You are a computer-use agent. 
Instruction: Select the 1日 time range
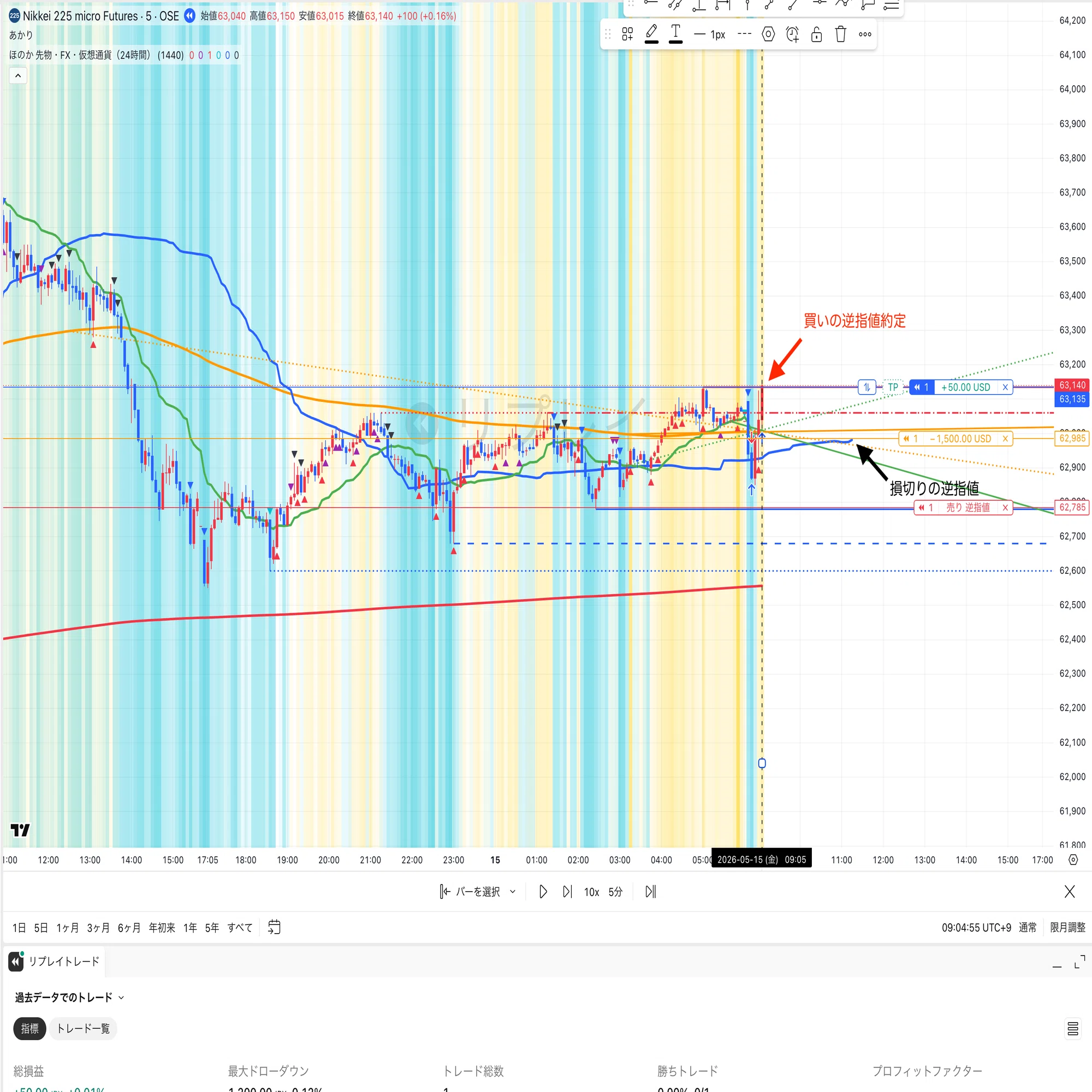click(19, 928)
